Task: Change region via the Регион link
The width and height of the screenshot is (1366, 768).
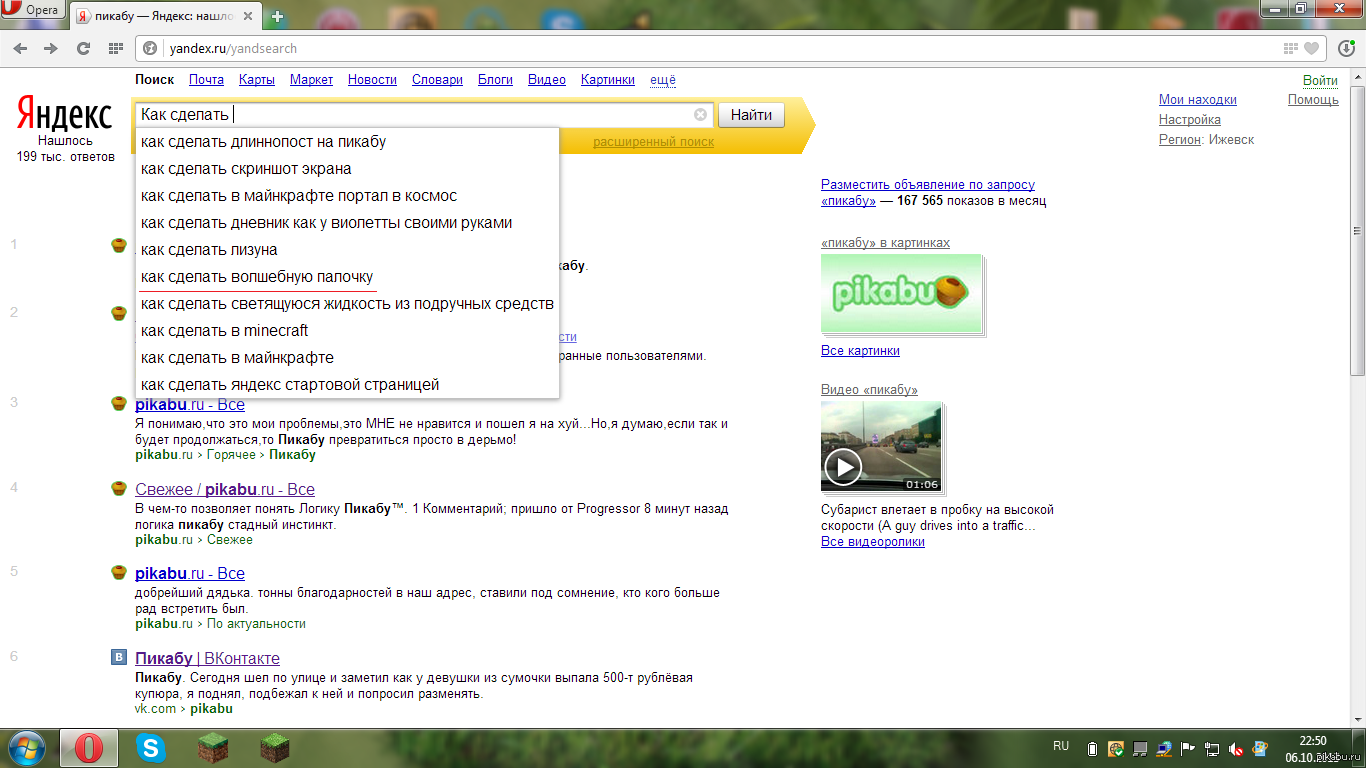Action: [1180, 140]
